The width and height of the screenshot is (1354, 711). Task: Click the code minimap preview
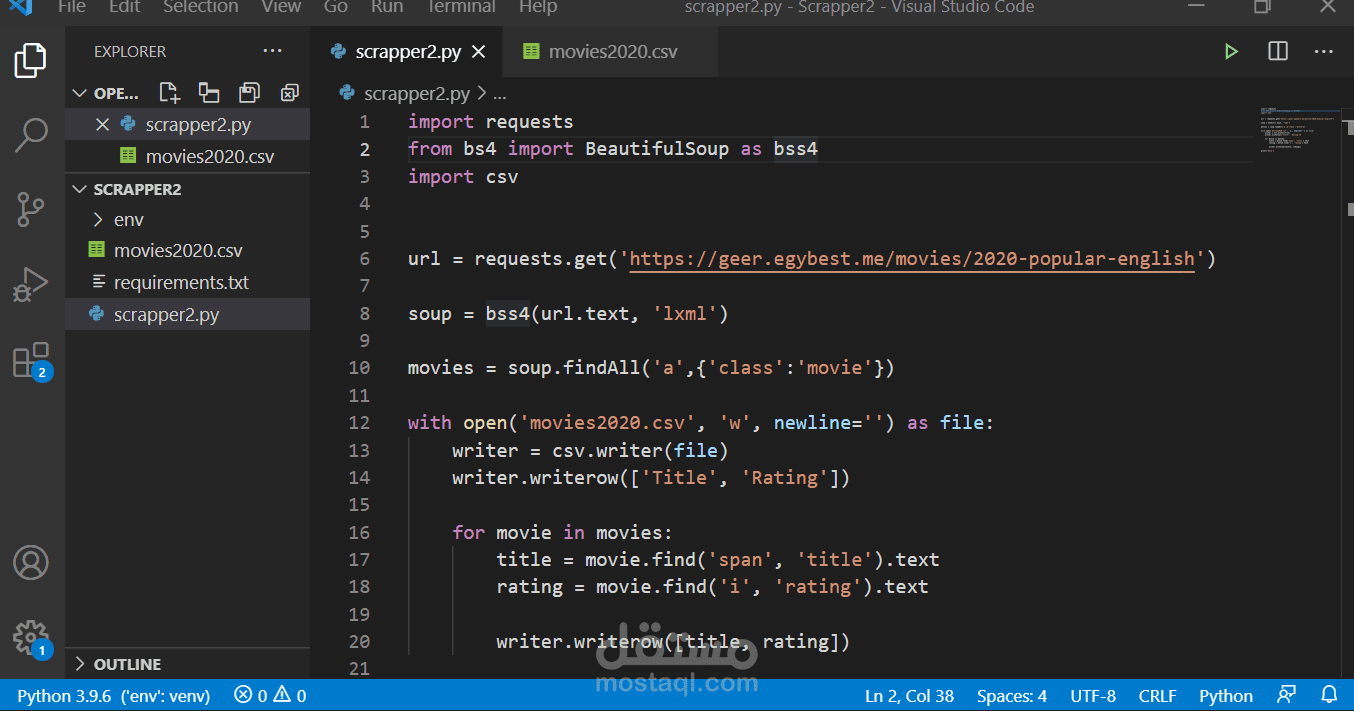(1297, 130)
